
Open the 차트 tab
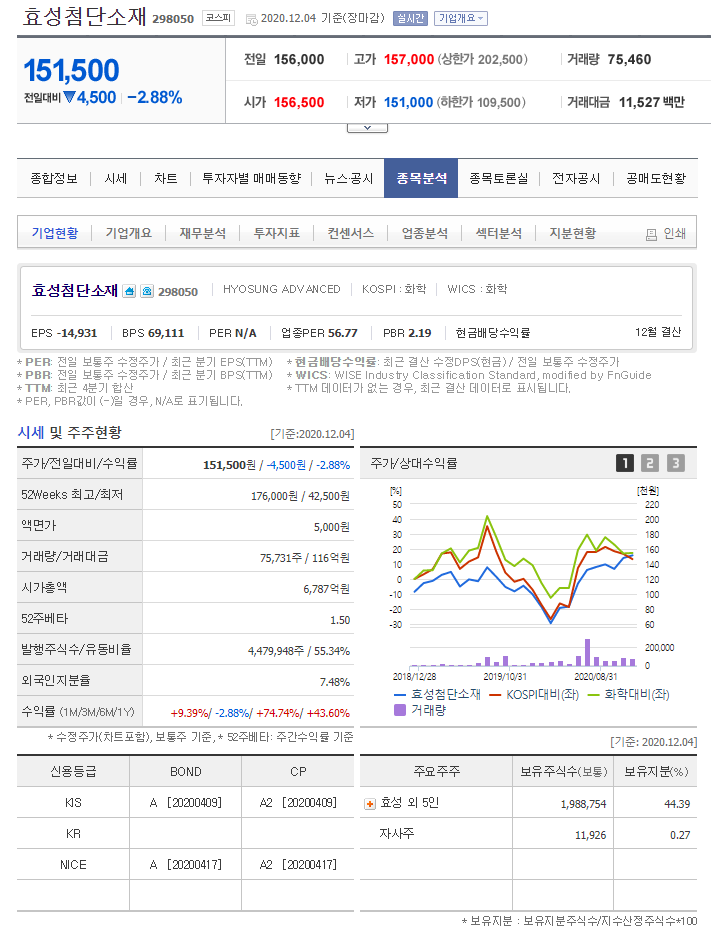[x=165, y=178]
